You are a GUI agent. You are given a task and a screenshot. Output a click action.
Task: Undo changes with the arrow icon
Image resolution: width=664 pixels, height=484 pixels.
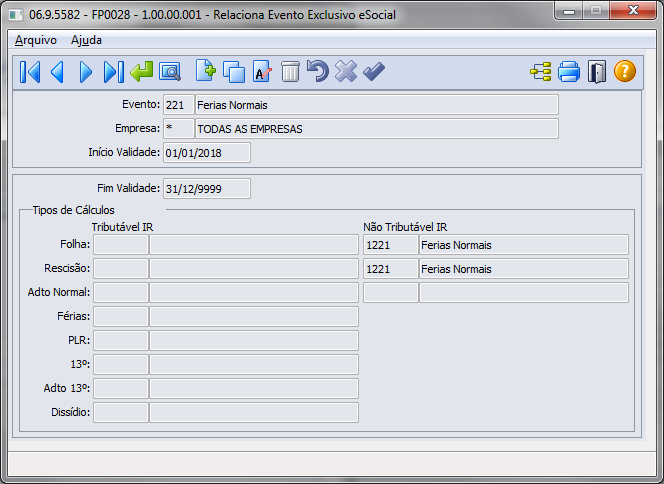[318, 71]
